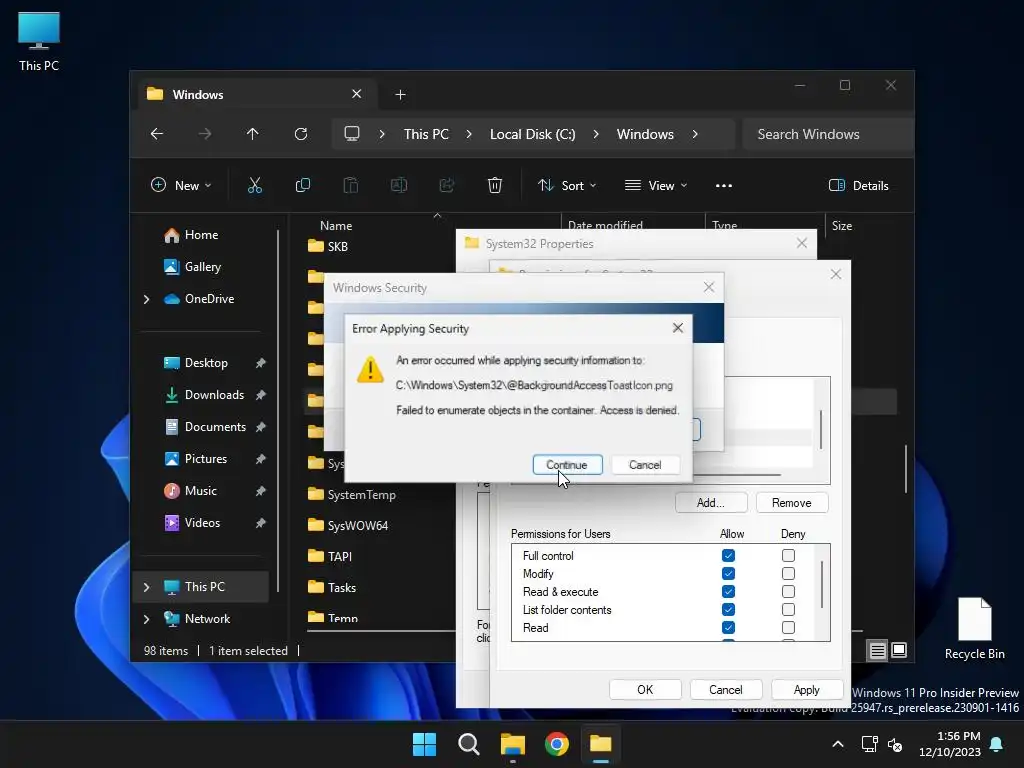Click Add... button in Permissions dialog
The image size is (1024, 768).
(x=711, y=502)
